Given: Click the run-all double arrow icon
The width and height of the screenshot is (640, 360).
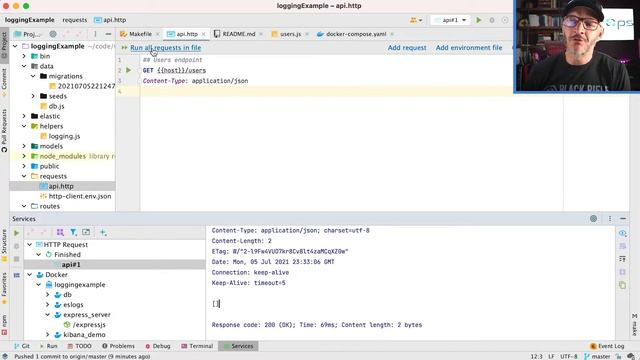Looking at the screenshot, I should [x=124, y=48].
